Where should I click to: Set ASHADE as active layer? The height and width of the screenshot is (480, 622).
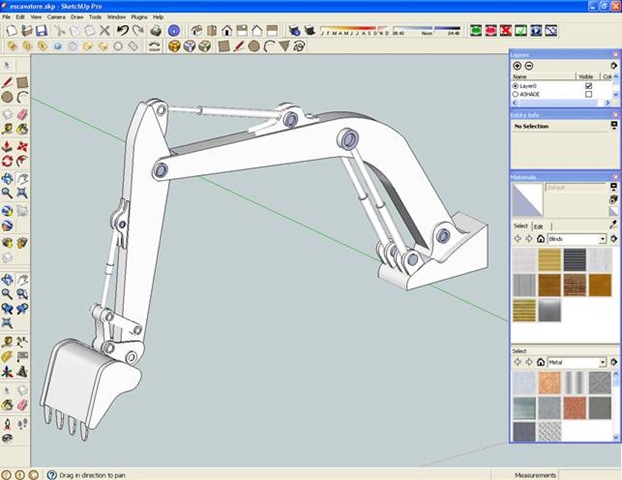515,95
